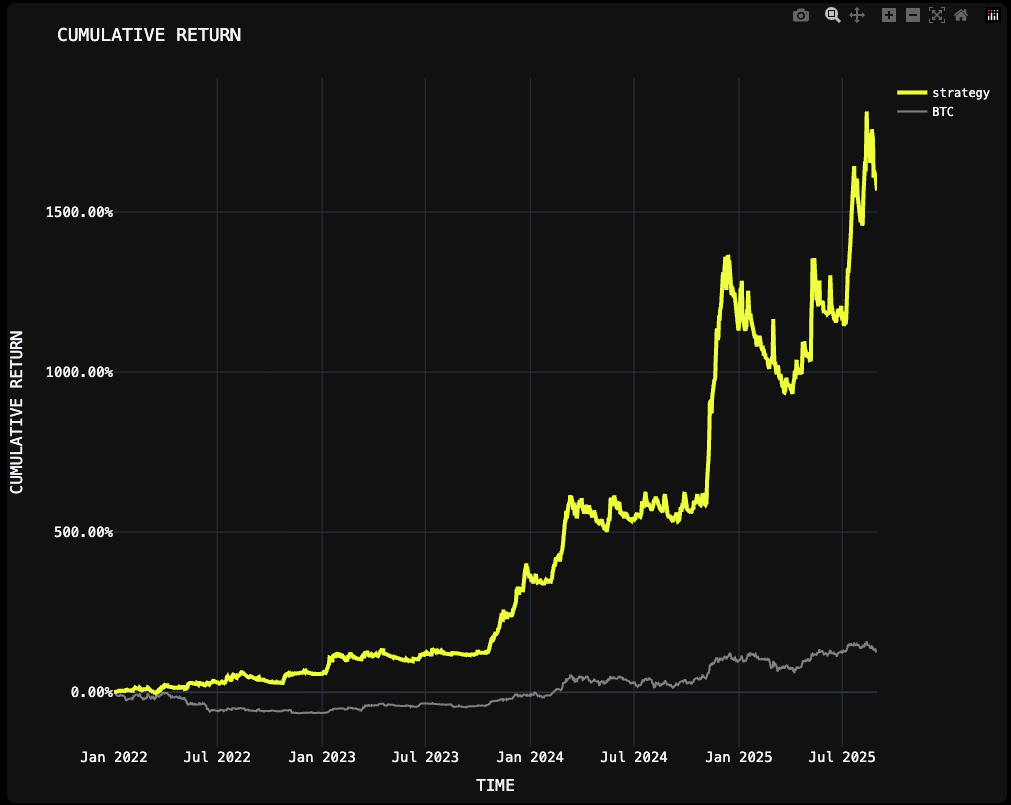This screenshot has width=1011, height=805.
Task: Click the Jul 2022 x-axis label
Action: tap(217, 757)
